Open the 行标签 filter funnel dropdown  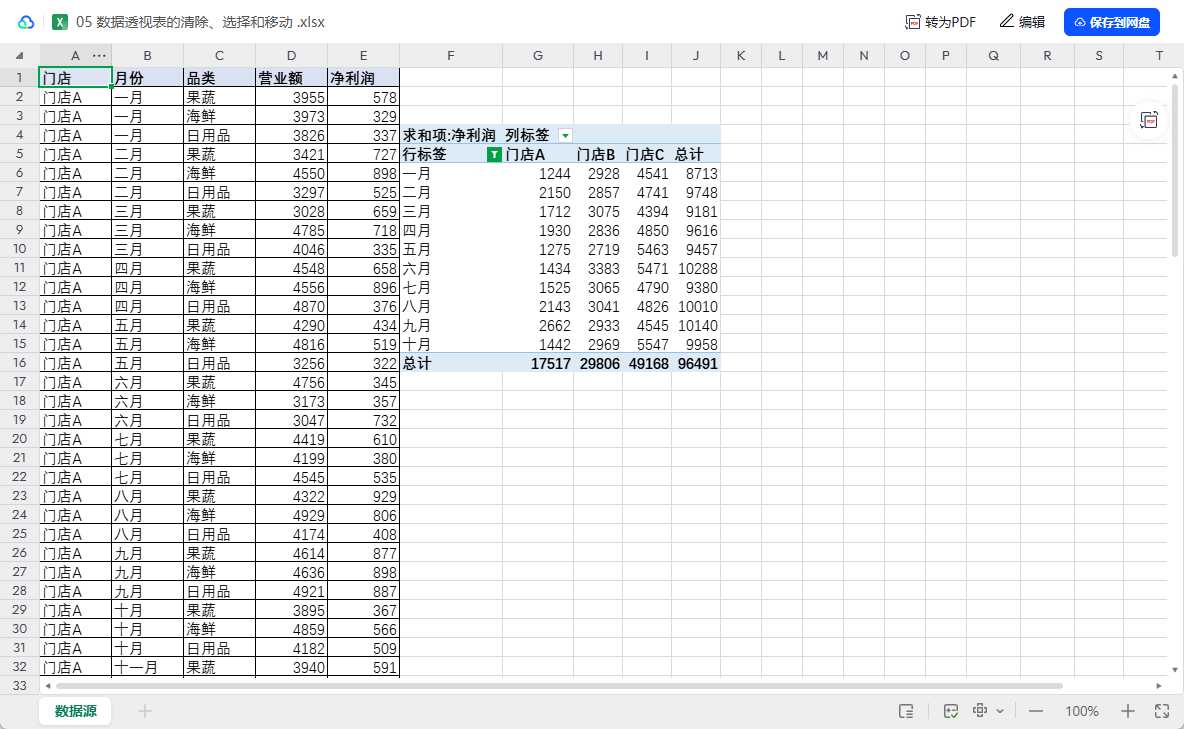coord(493,154)
